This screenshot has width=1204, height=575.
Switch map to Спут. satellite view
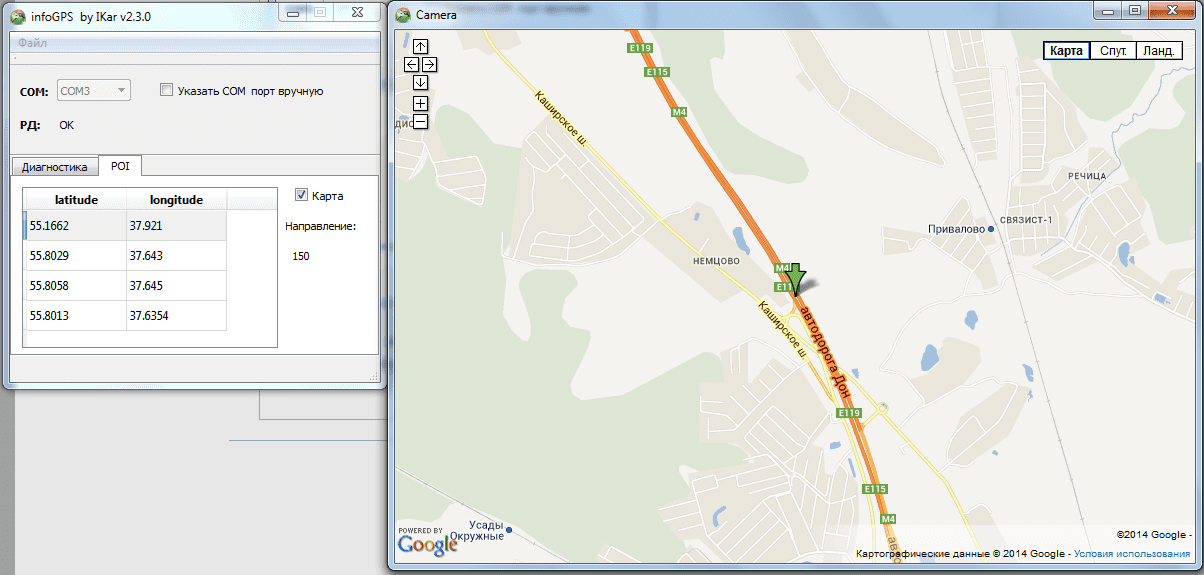1113,50
